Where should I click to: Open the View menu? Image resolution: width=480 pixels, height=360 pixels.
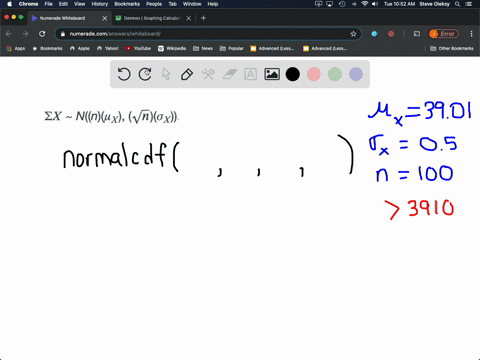79,4
